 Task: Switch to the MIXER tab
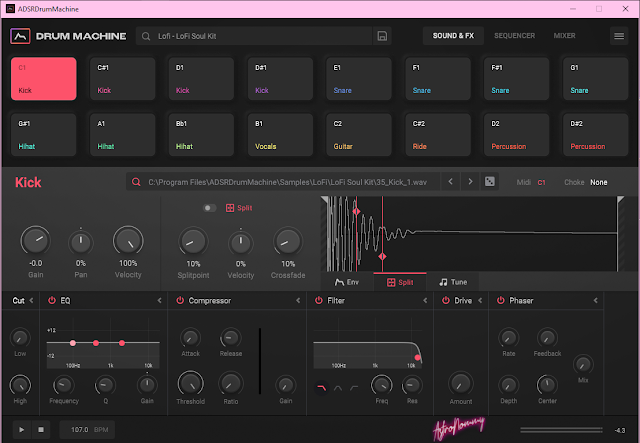[564, 36]
